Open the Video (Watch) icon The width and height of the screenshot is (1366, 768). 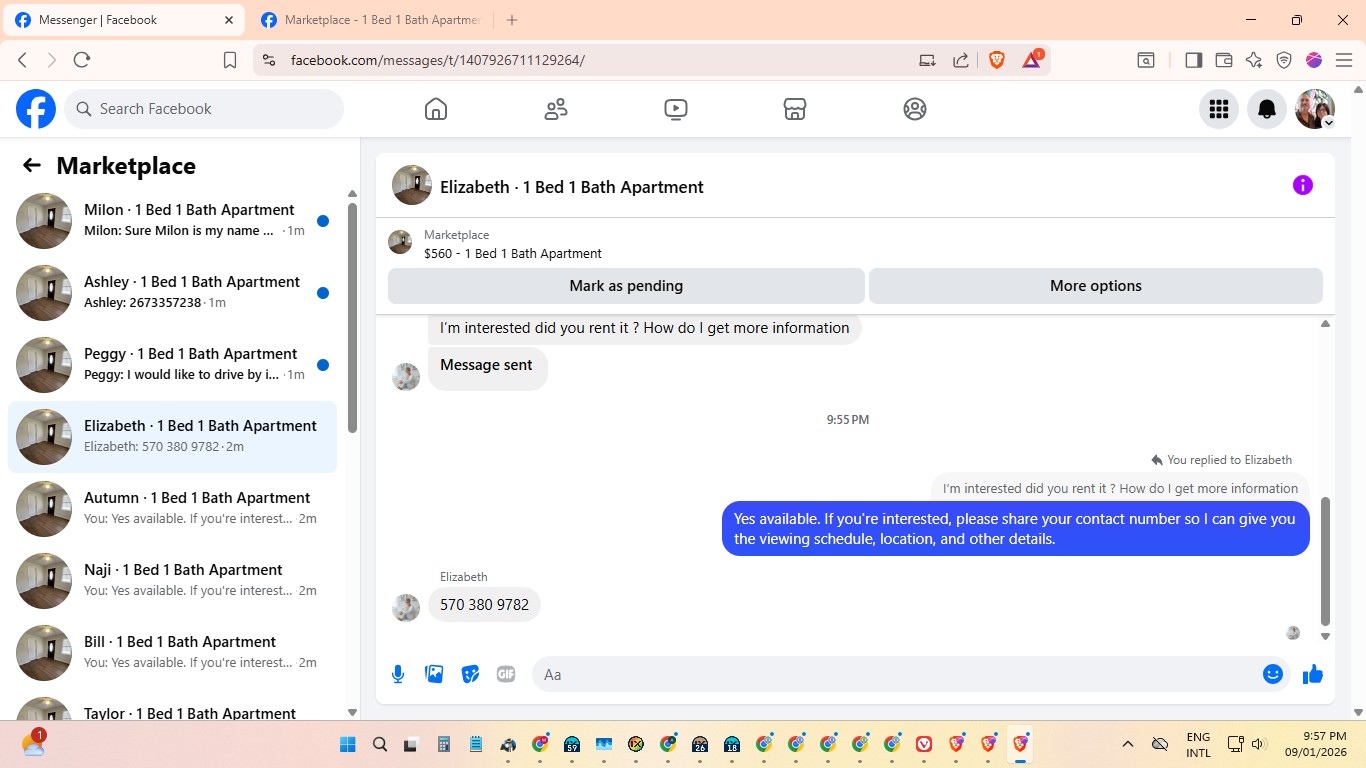676,109
